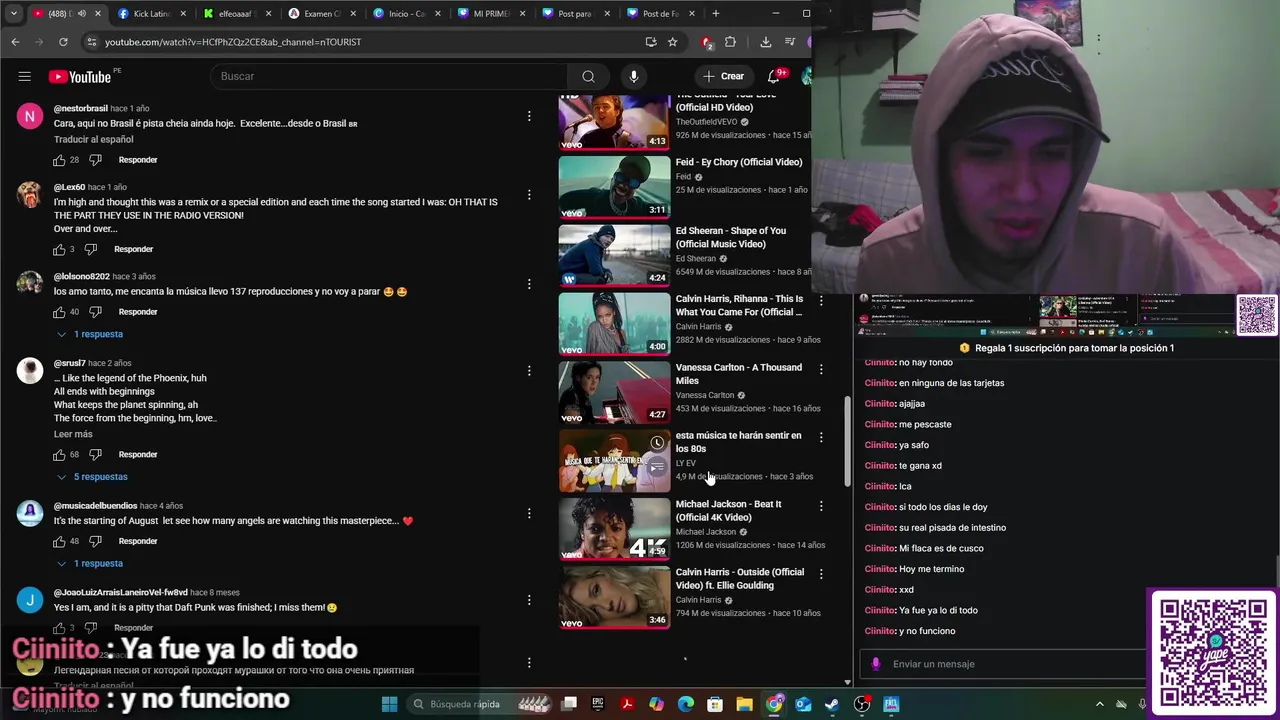This screenshot has width=1280, height=720.
Task: Click Responder on @srusl7 comment
Action: (138, 455)
